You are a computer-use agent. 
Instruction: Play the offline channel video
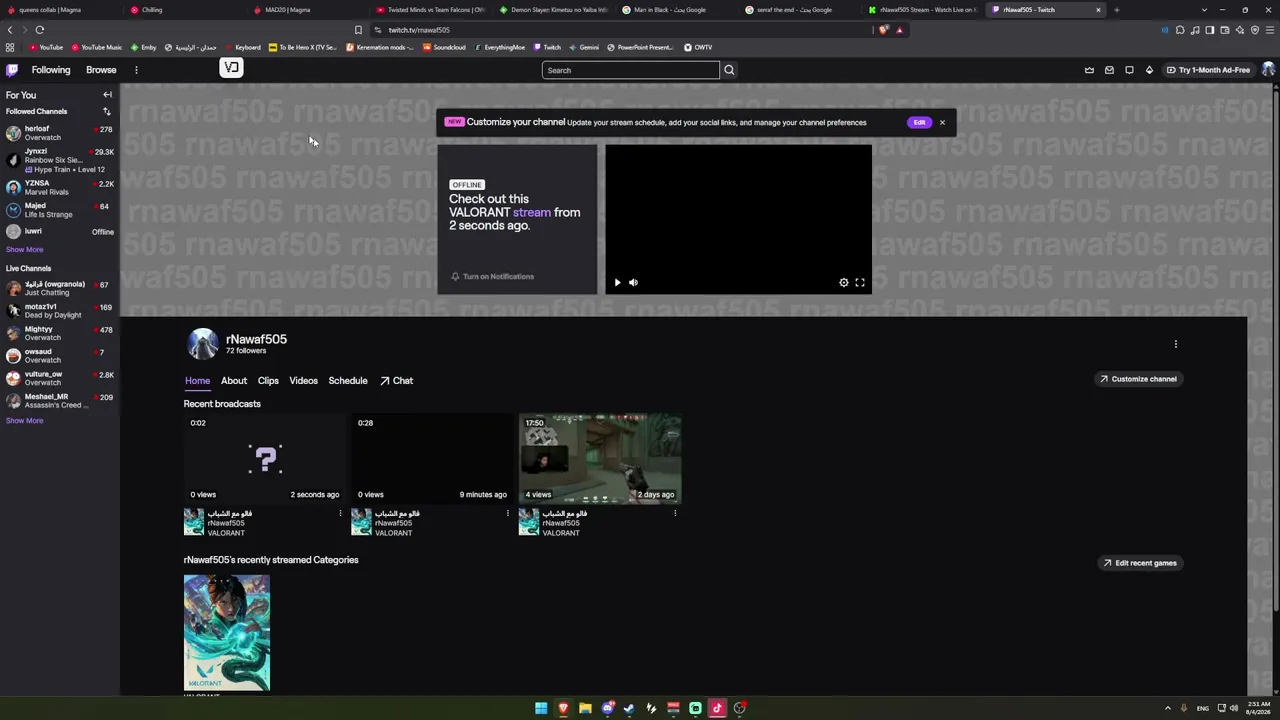point(617,283)
